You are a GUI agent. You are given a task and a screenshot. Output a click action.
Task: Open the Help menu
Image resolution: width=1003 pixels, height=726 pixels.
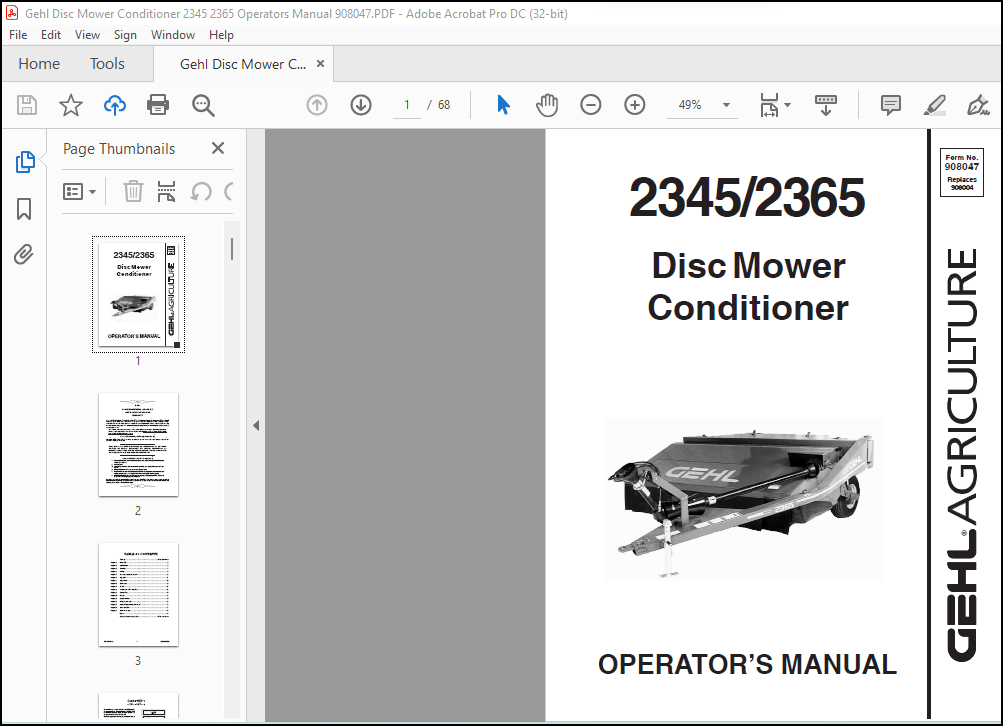click(x=221, y=35)
